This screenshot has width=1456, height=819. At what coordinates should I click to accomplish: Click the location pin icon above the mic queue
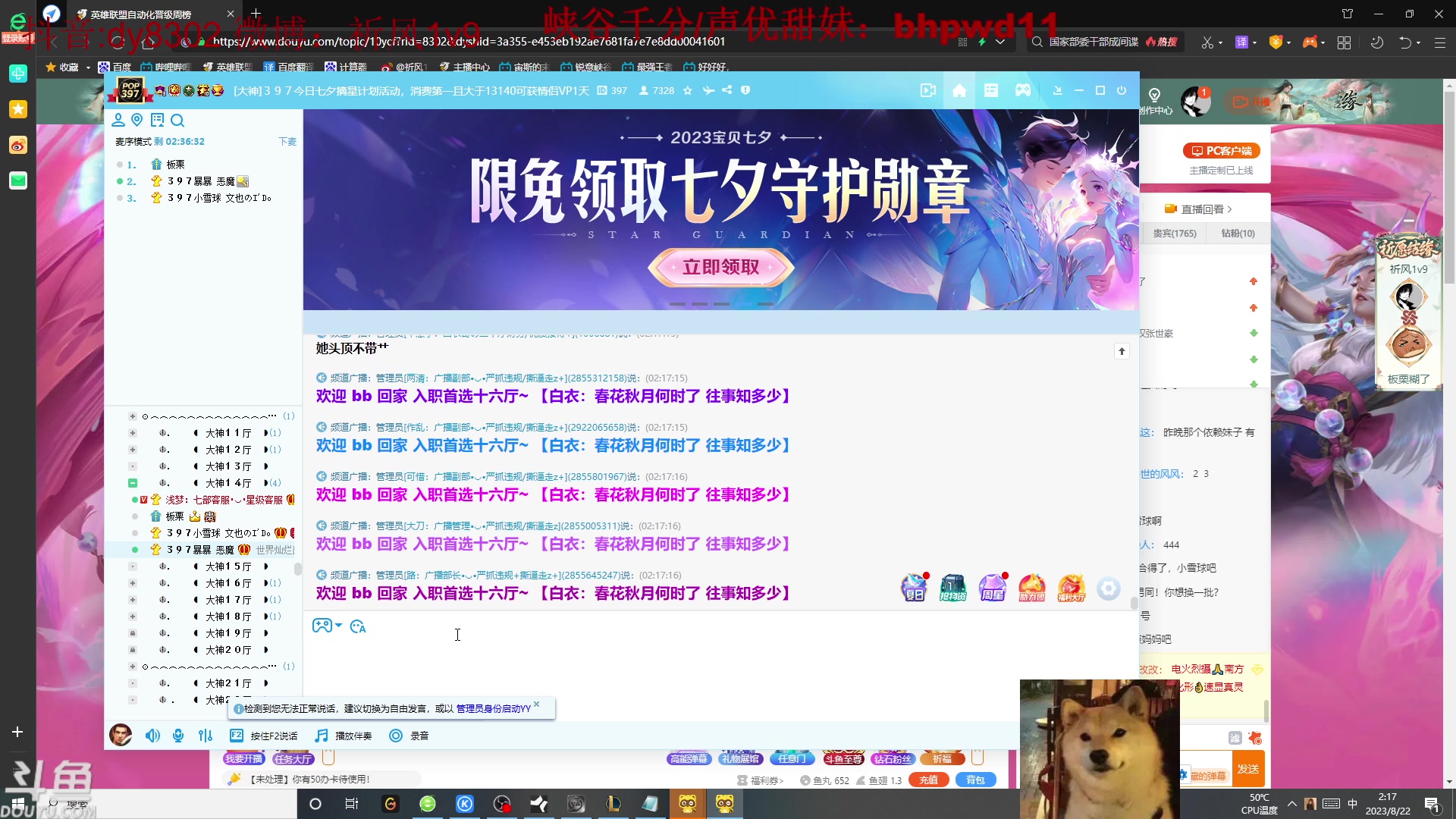tap(137, 120)
